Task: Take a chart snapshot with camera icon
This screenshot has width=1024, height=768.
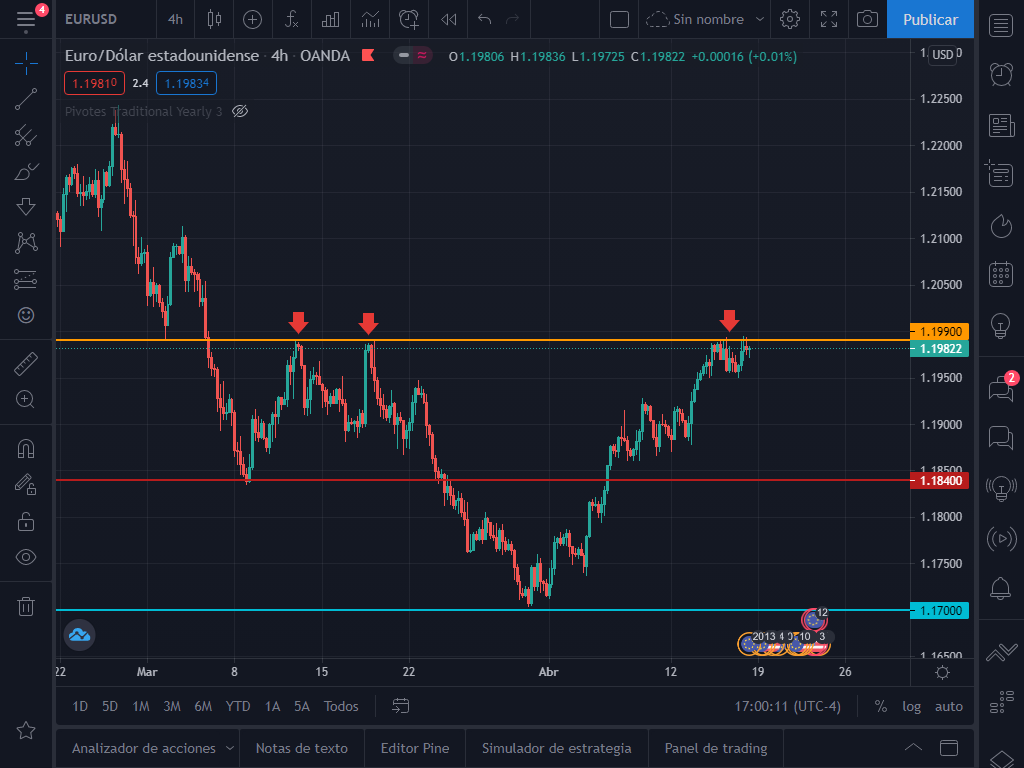Action: (x=867, y=20)
